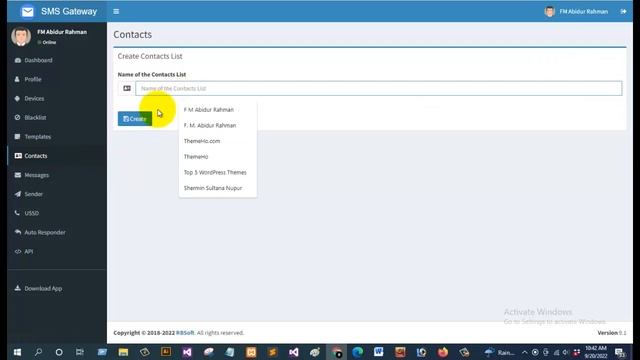
Task: Open the Blacklist sidebar item
Action: point(57,118)
